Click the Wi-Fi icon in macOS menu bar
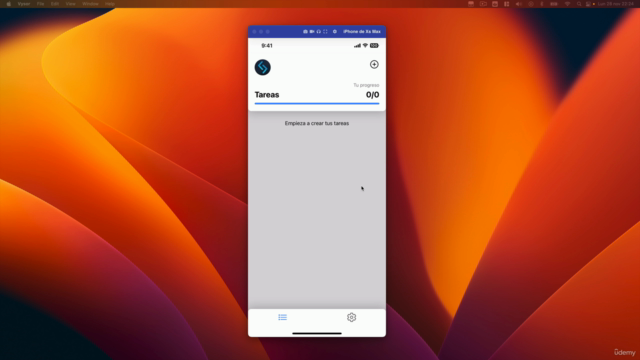Viewport: 640px width, 360px height. (x=567, y=4)
